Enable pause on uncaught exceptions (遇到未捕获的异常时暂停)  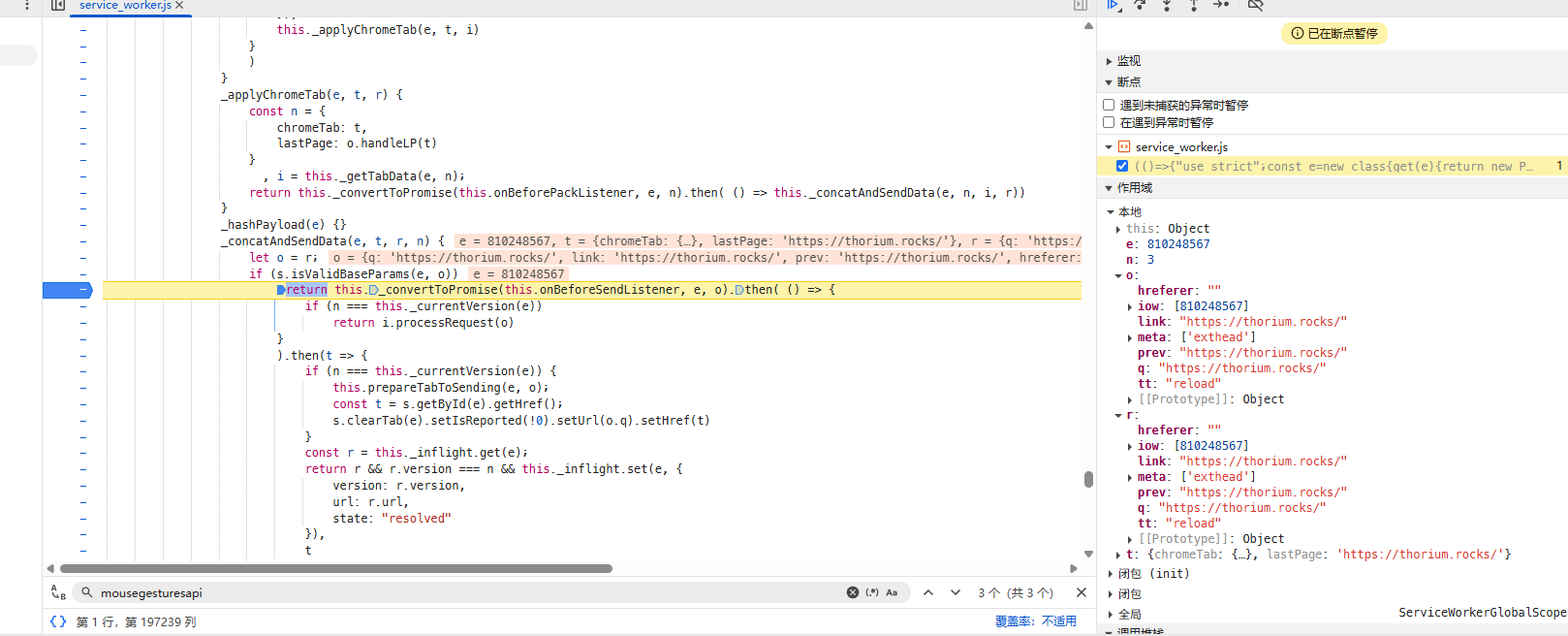tap(1109, 105)
